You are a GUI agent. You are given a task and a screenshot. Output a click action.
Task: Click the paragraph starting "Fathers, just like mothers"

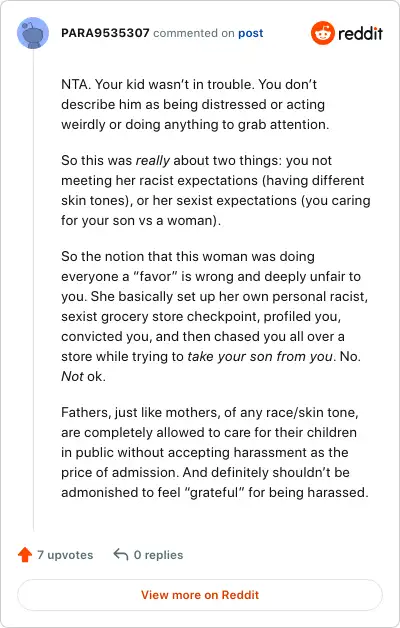click(x=215, y=453)
